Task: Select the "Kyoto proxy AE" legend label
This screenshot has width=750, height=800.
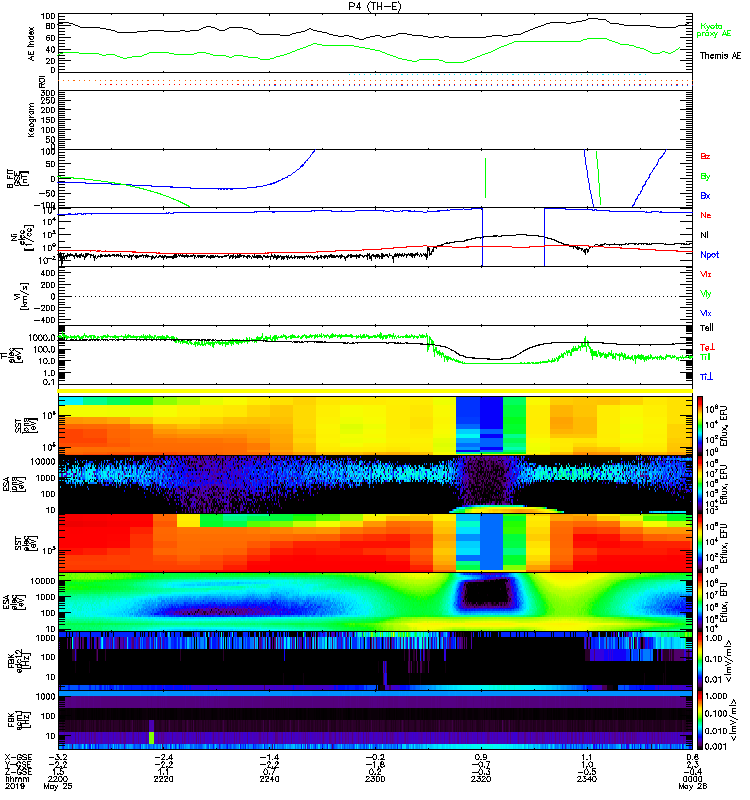Action: pyautogui.click(x=713, y=30)
